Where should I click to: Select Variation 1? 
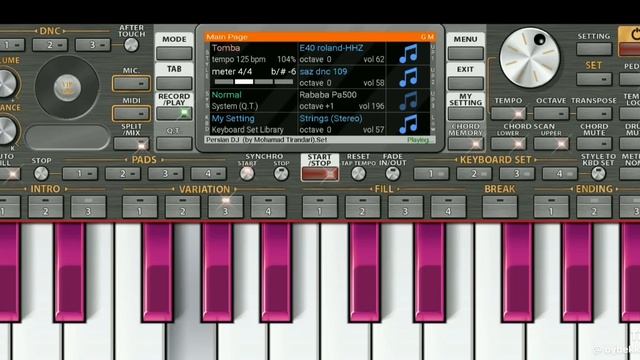pyautogui.click(x=140, y=207)
